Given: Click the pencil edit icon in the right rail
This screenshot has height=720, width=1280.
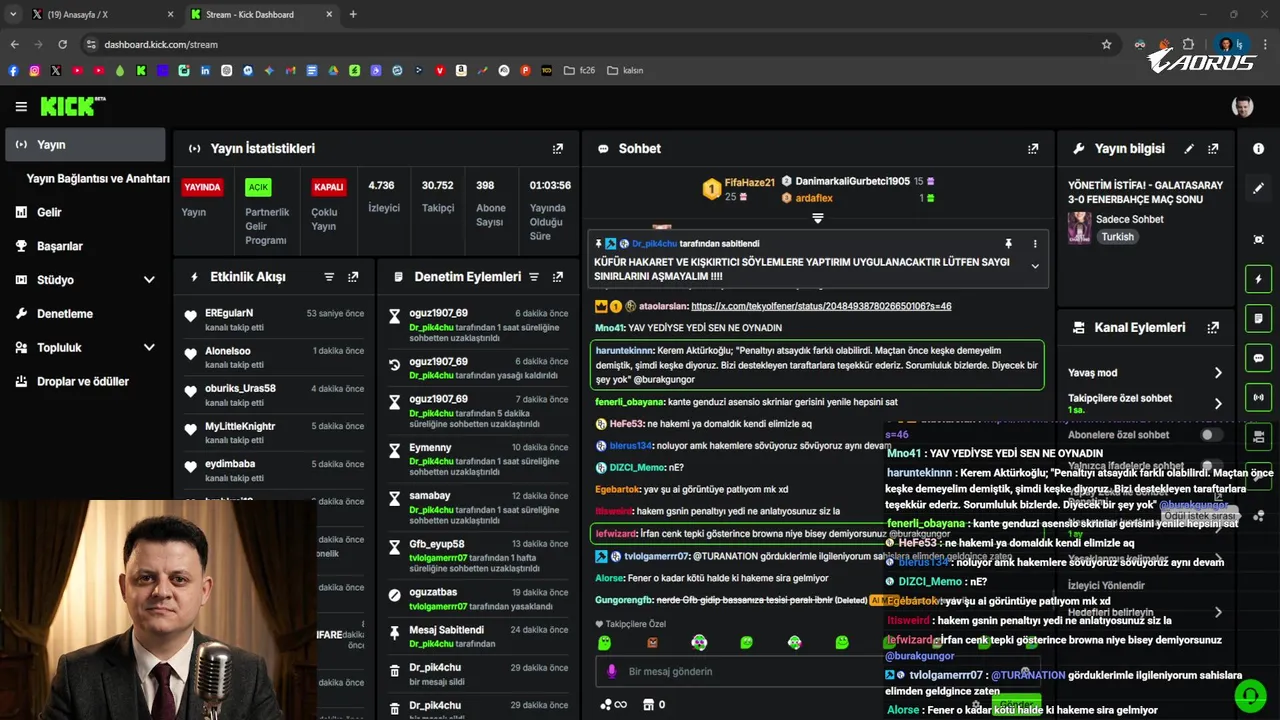Looking at the screenshot, I should click(1258, 188).
